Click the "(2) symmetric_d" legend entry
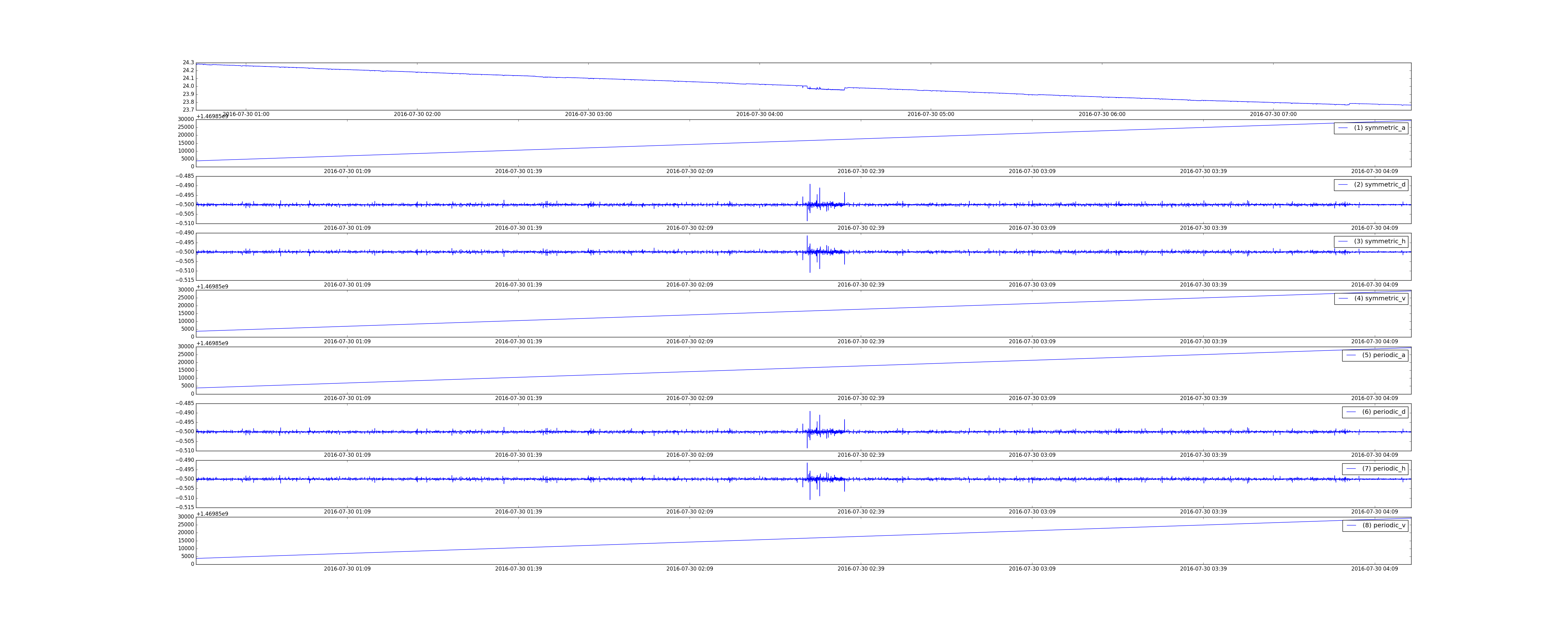This screenshot has width=1568, height=627. point(1371,184)
